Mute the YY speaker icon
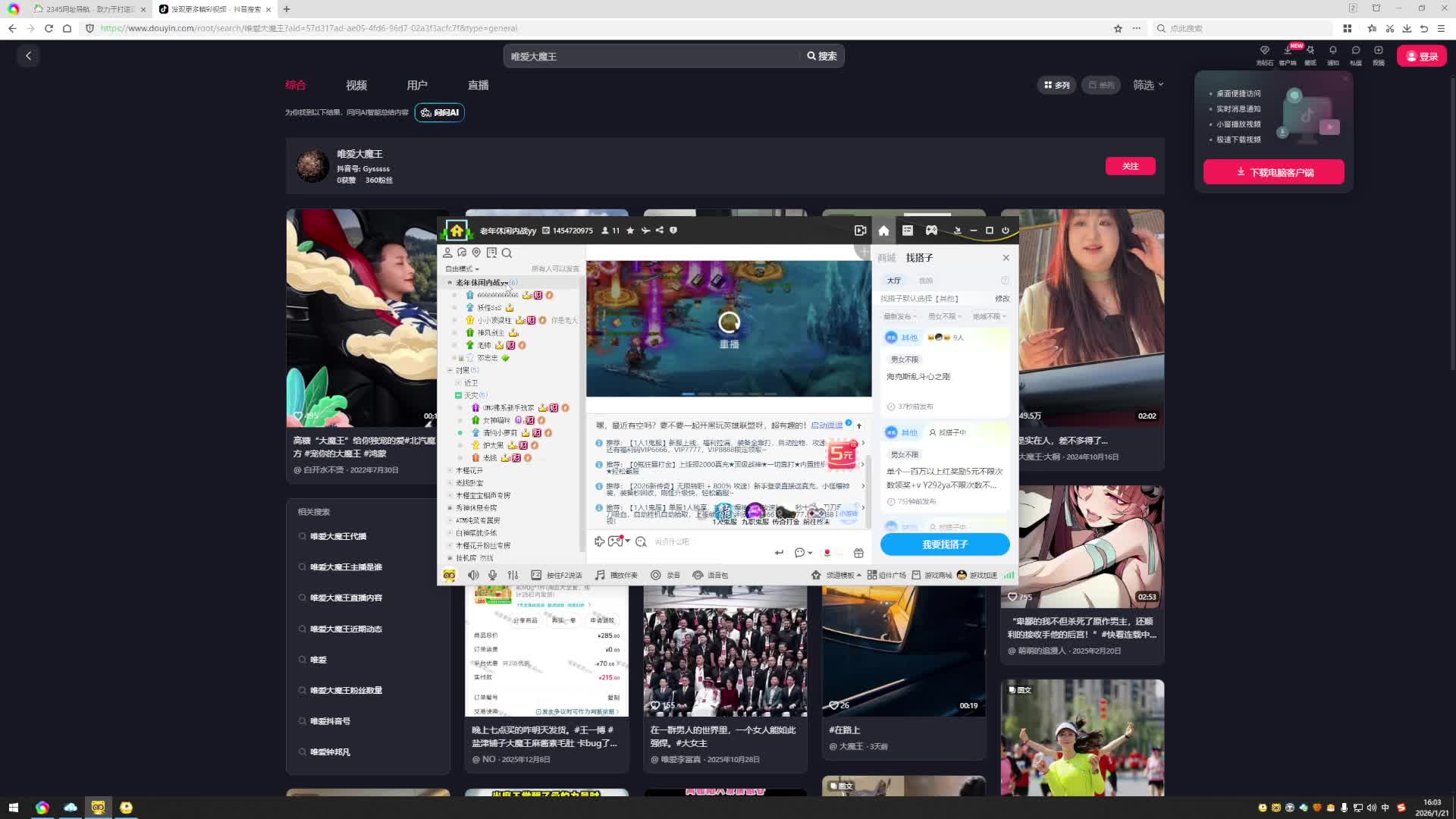The width and height of the screenshot is (1456, 819). click(x=473, y=576)
